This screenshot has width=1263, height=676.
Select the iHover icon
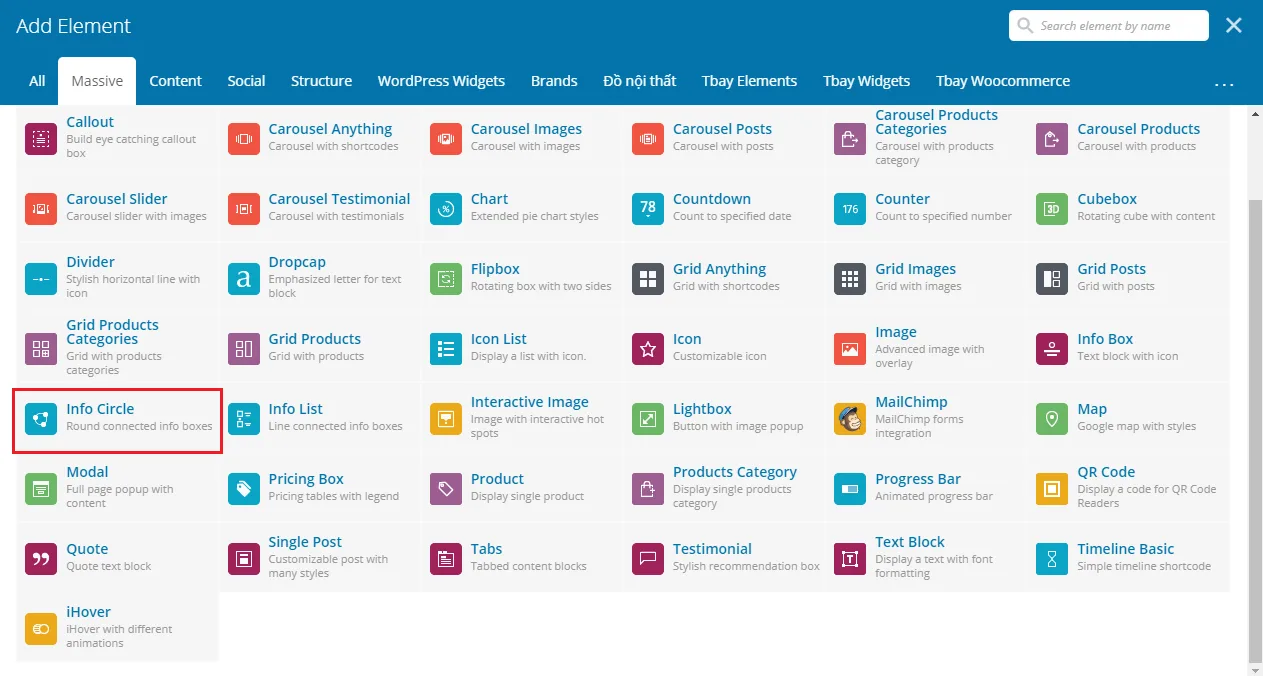41,629
